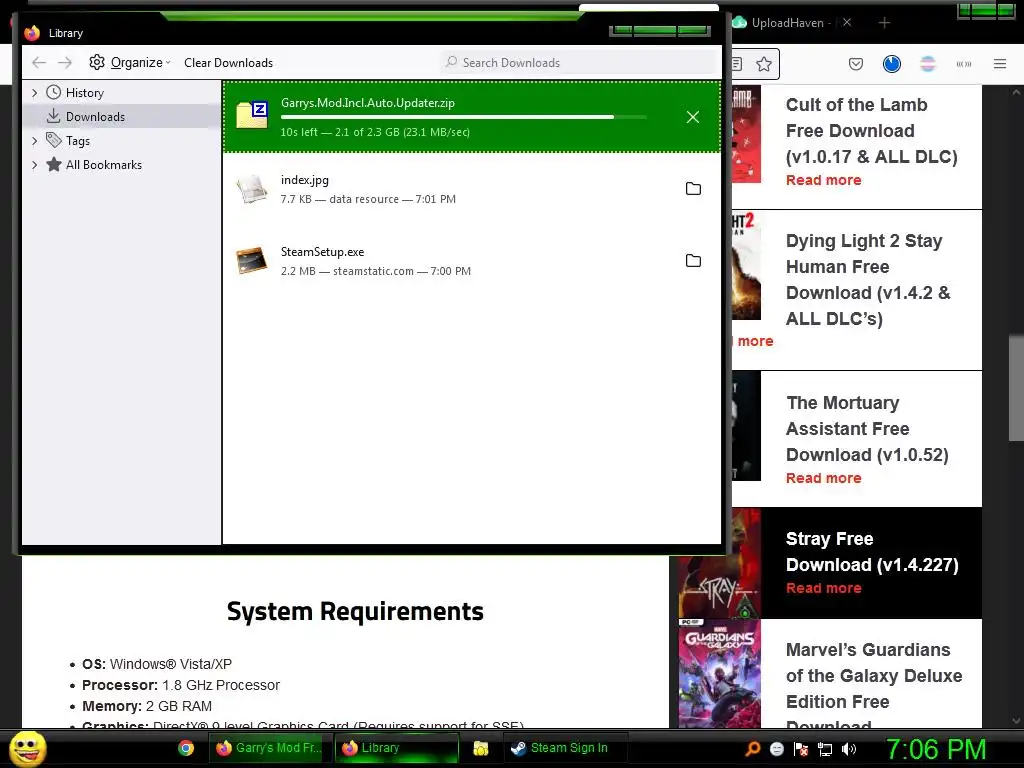This screenshot has width=1024, height=768.
Task: Open the Save to Pocket button
Action: [x=856, y=64]
